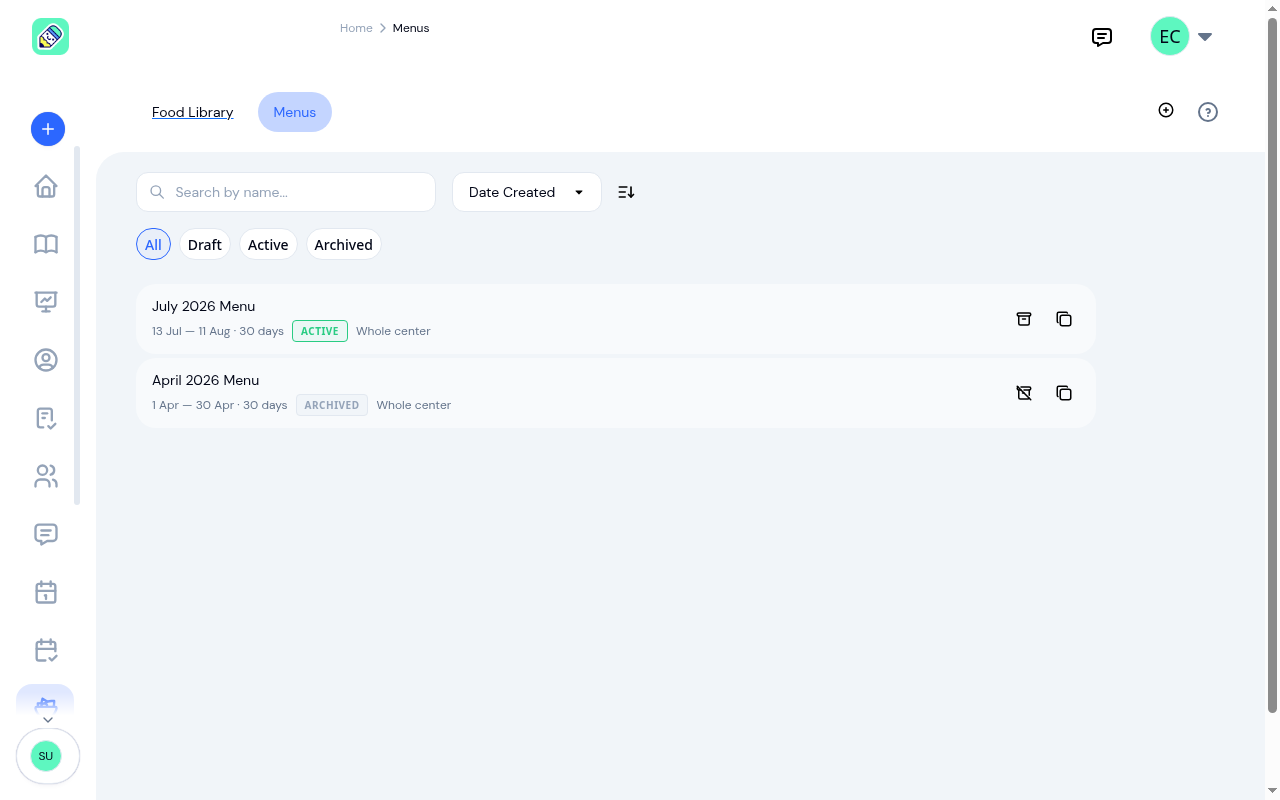Click the blue plus button in the sidebar
Image resolution: width=1280 pixels, height=800 pixels.
pyautogui.click(x=48, y=129)
